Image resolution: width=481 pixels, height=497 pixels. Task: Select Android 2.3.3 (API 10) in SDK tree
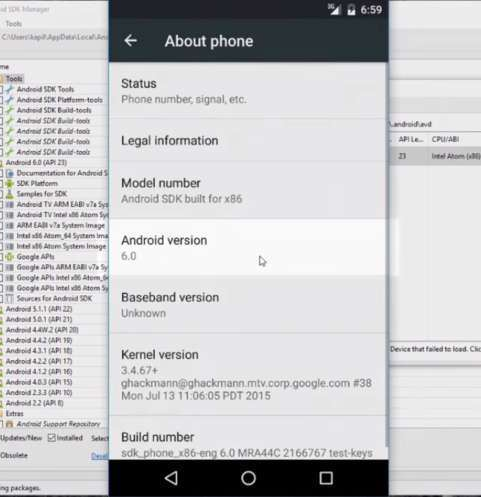point(39,393)
